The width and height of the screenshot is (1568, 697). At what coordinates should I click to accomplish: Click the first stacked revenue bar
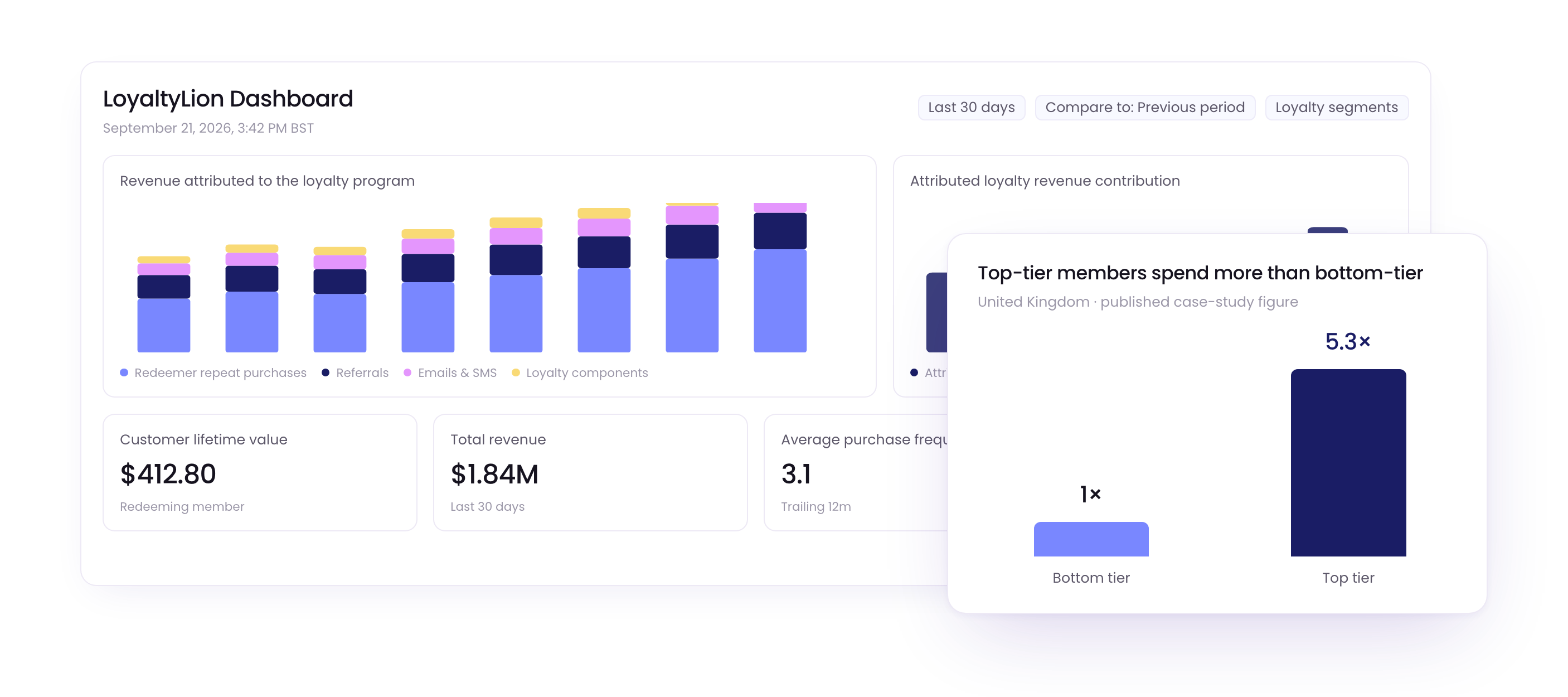[164, 304]
